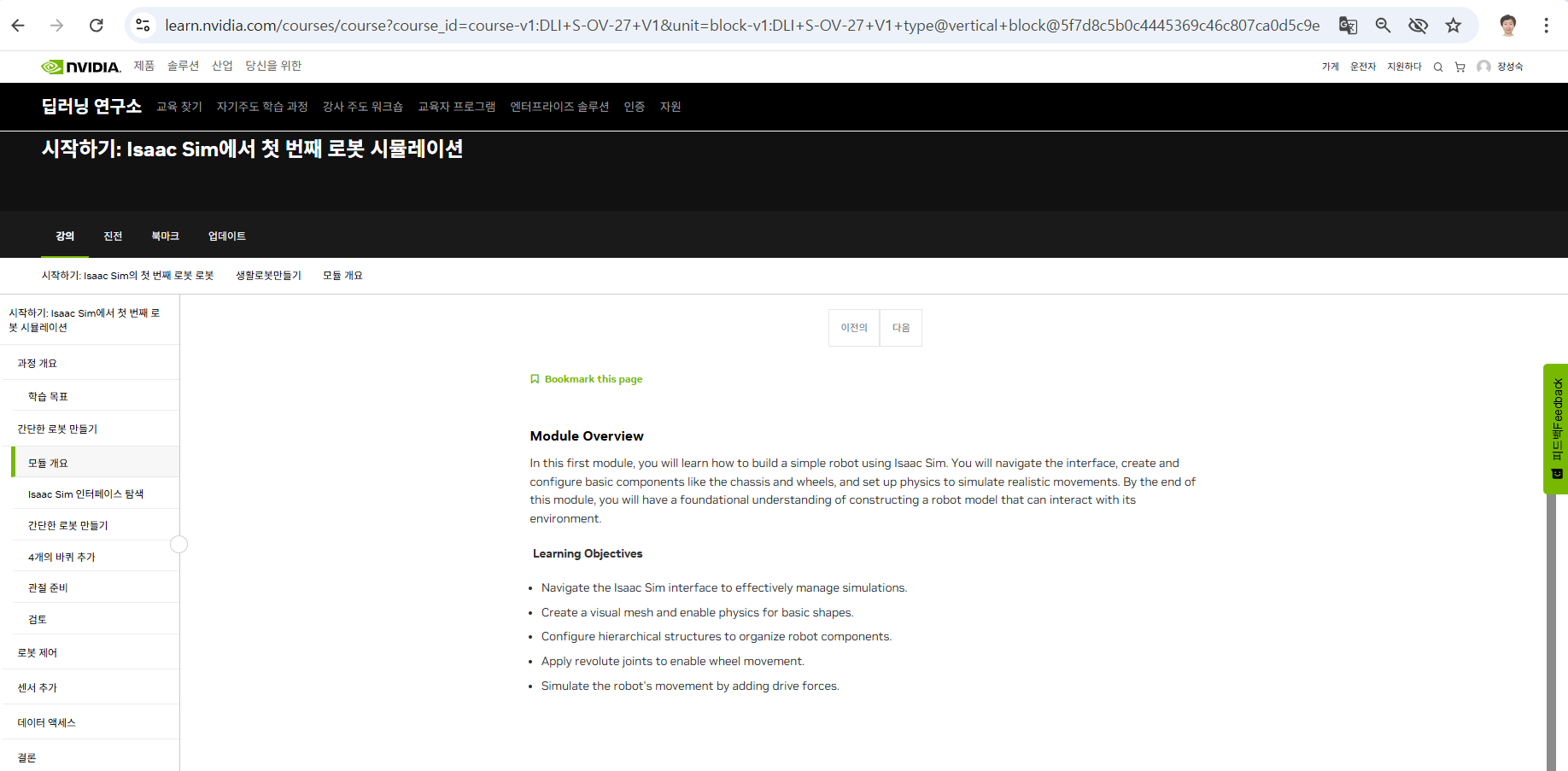Switch to the 북마크 tab
This screenshot has height=771, width=1568.
(x=165, y=236)
